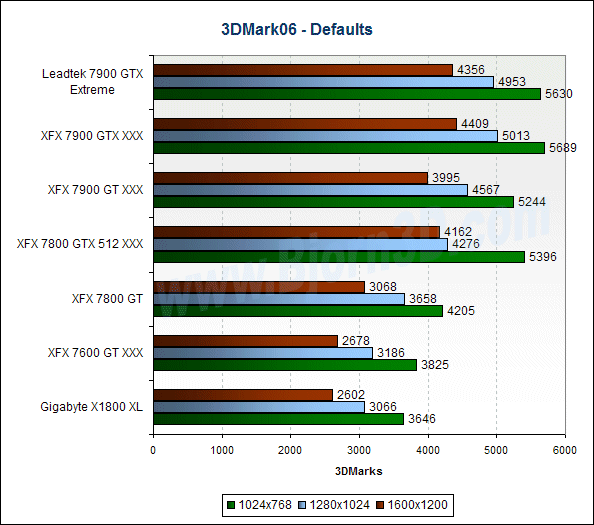Click the XFX 7900 GT XXX label
The width and height of the screenshot is (594, 525).
tap(95, 189)
